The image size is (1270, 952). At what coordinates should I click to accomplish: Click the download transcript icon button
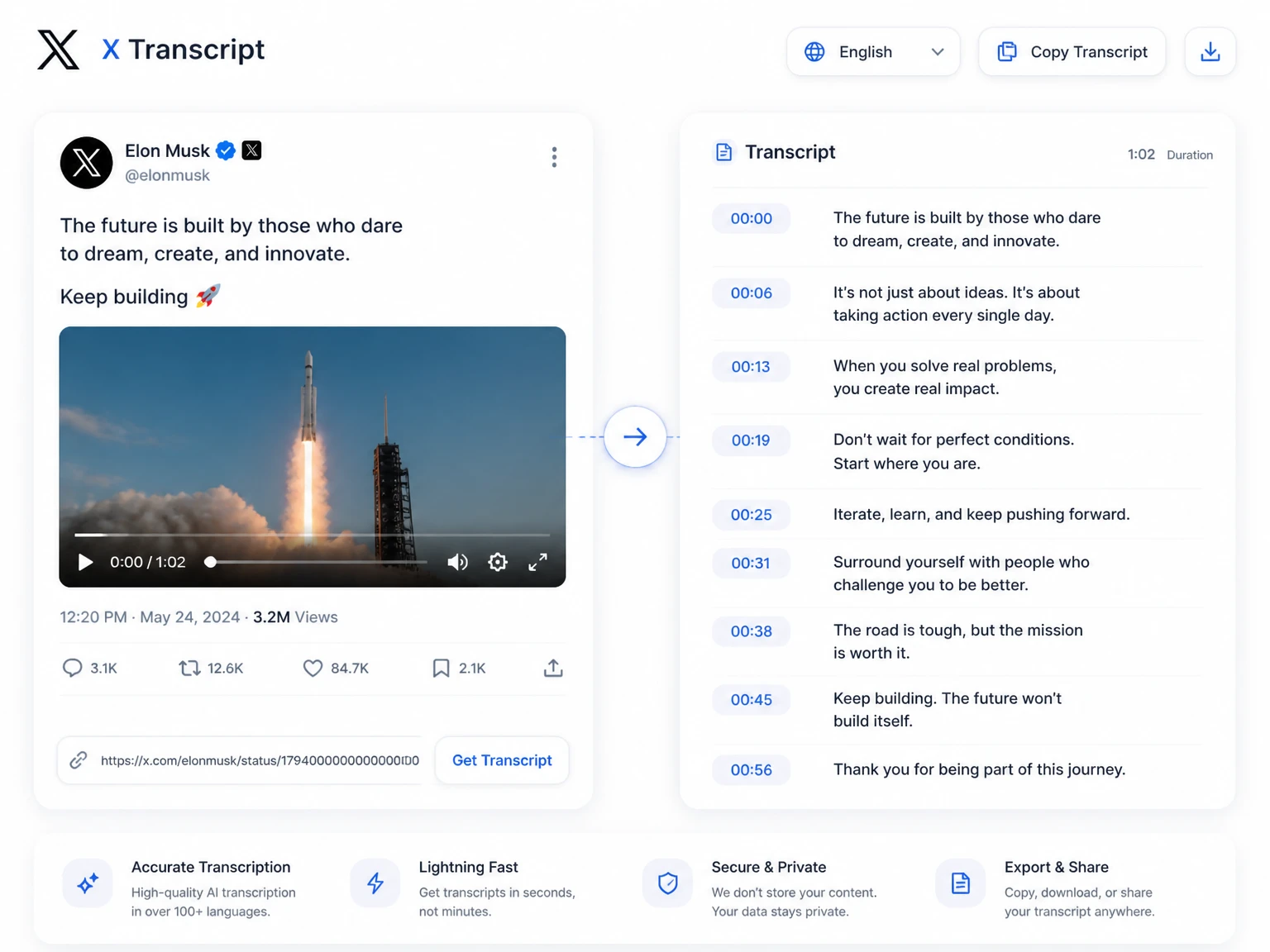tap(1210, 51)
